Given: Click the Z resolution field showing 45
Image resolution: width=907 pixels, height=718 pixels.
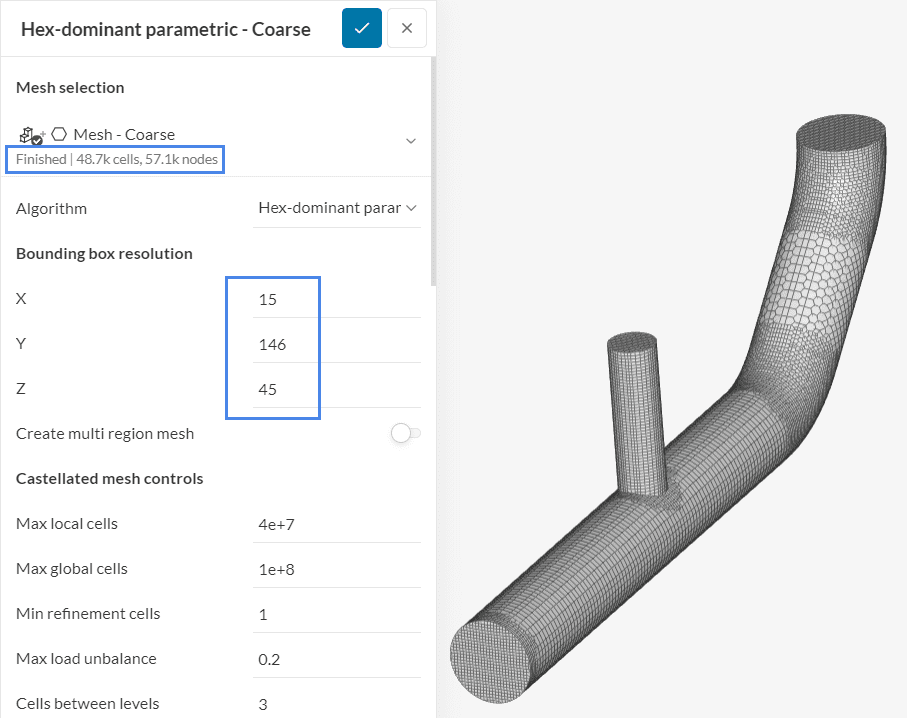Looking at the screenshot, I should [336, 389].
